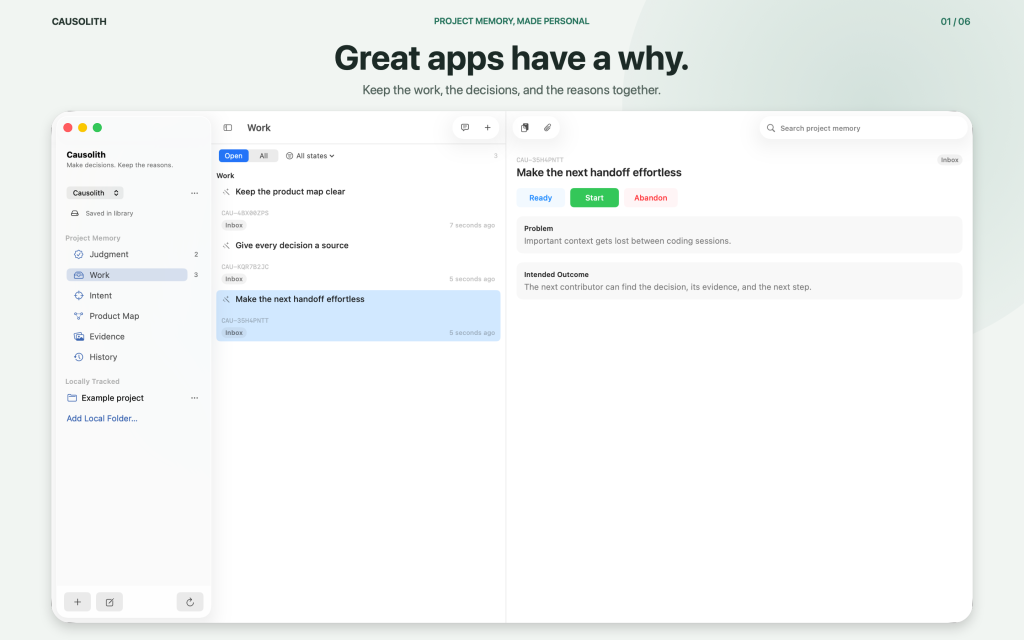Click the Judgment checkmark seal icon
The image size is (1024, 640).
click(78, 254)
